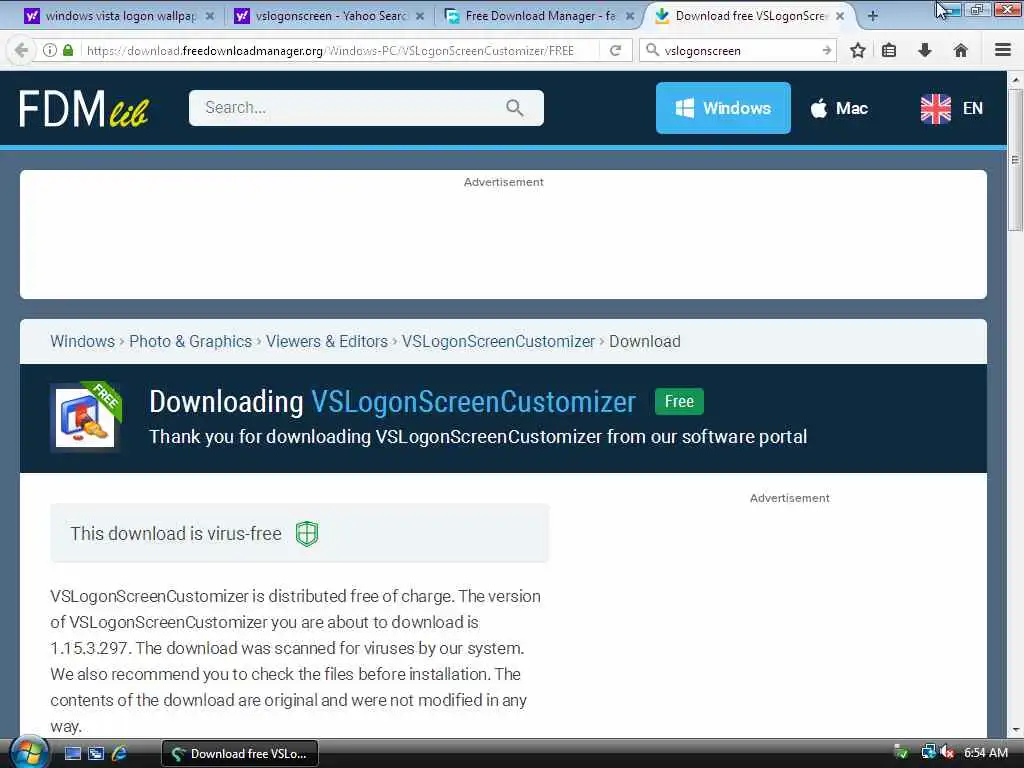This screenshot has height=768, width=1024.
Task: Open the Photo & Graphics breadcrumb link
Action: [190, 342]
